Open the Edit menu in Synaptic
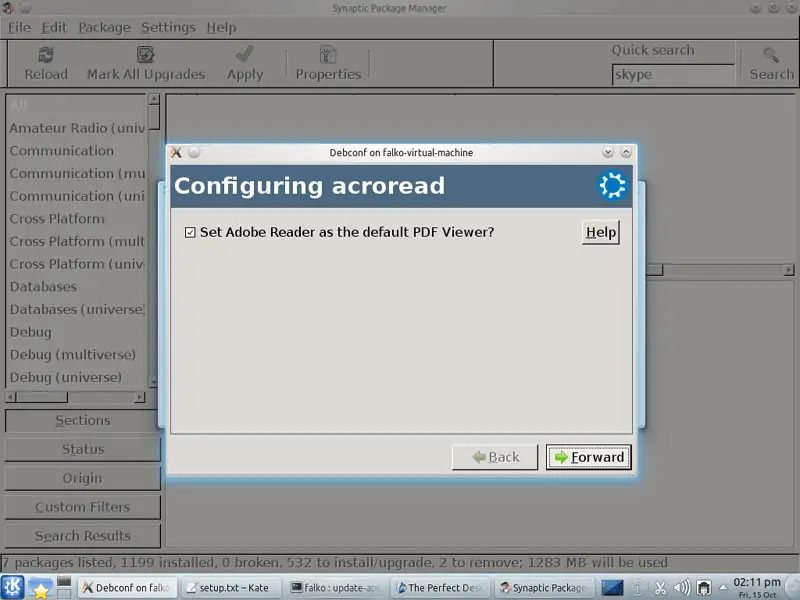The height and width of the screenshot is (600, 800). [x=54, y=28]
